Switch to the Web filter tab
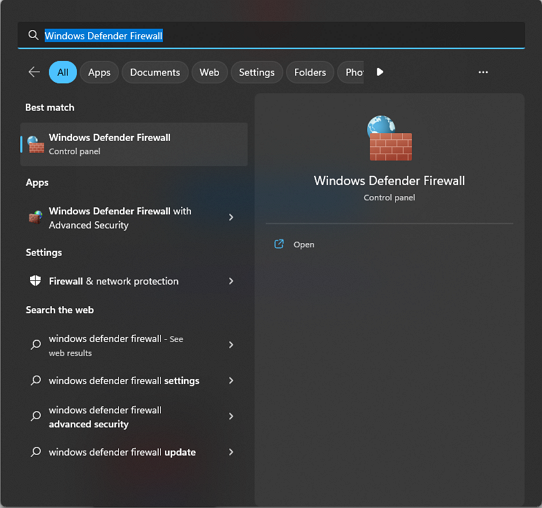The image size is (542, 508). (x=209, y=72)
